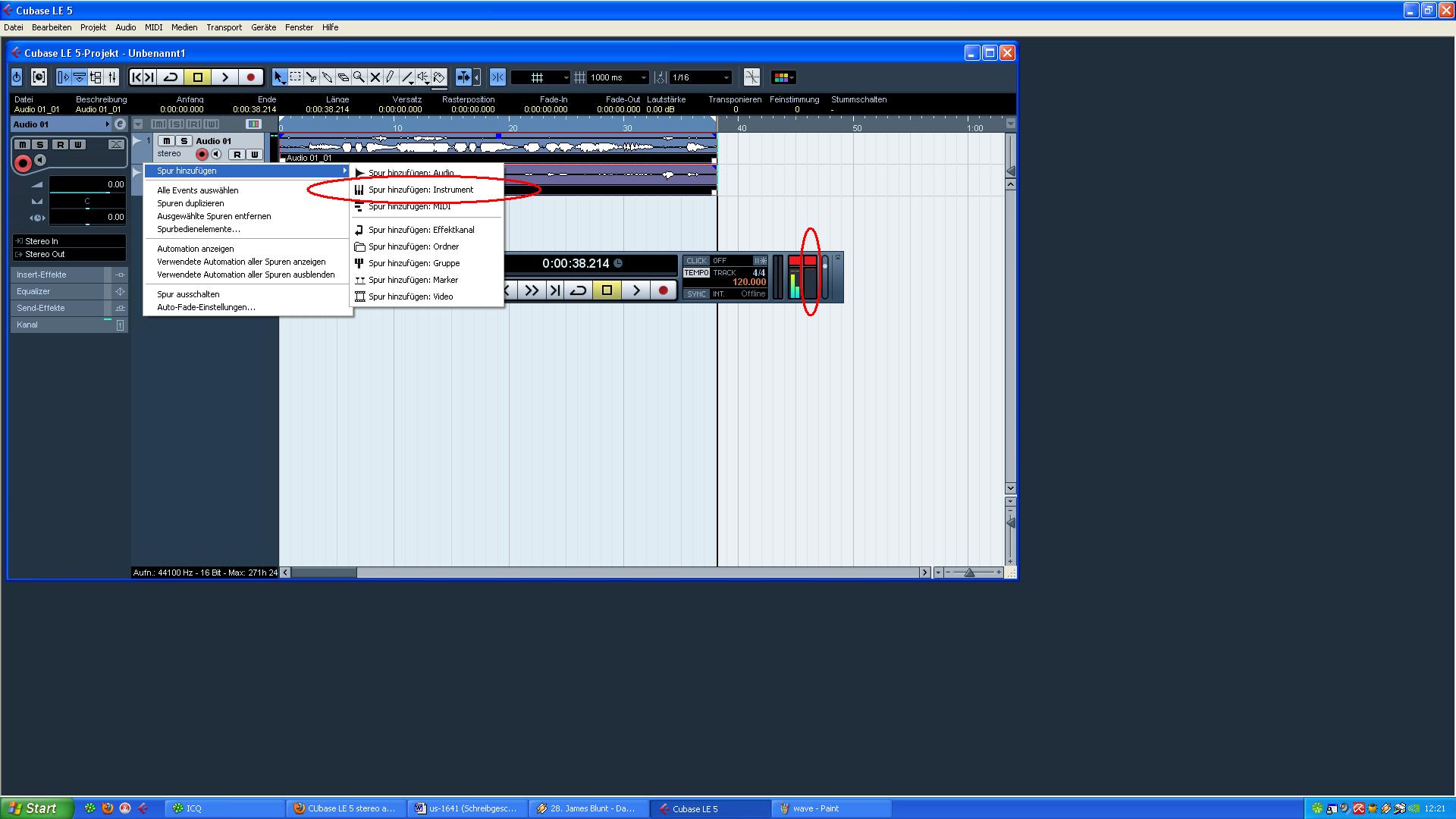Click toolbar Go to Previous Marker button
The height and width of the screenshot is (819, 1456).
[x=136, y=77]
